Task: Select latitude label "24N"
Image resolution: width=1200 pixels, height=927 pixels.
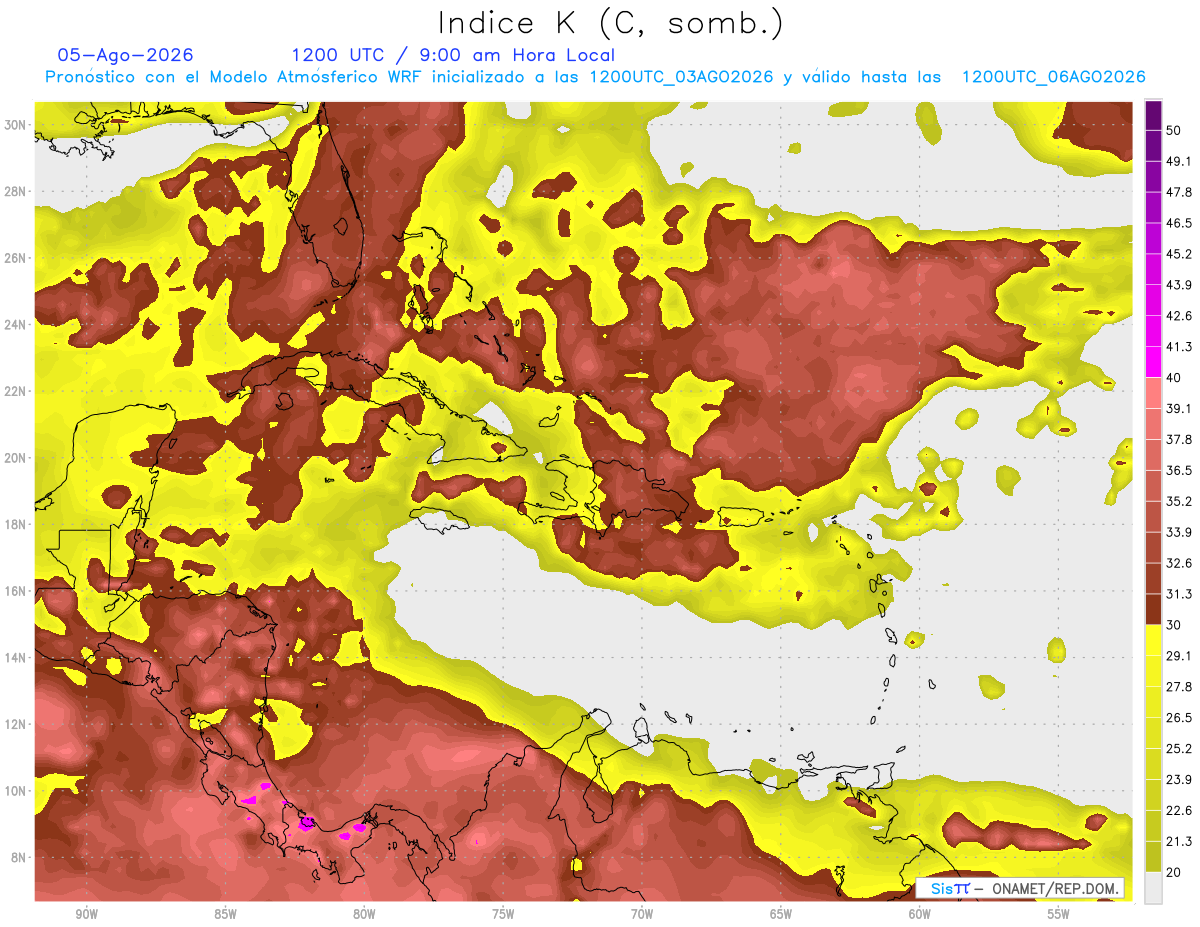Action: [x=17, y=325]
